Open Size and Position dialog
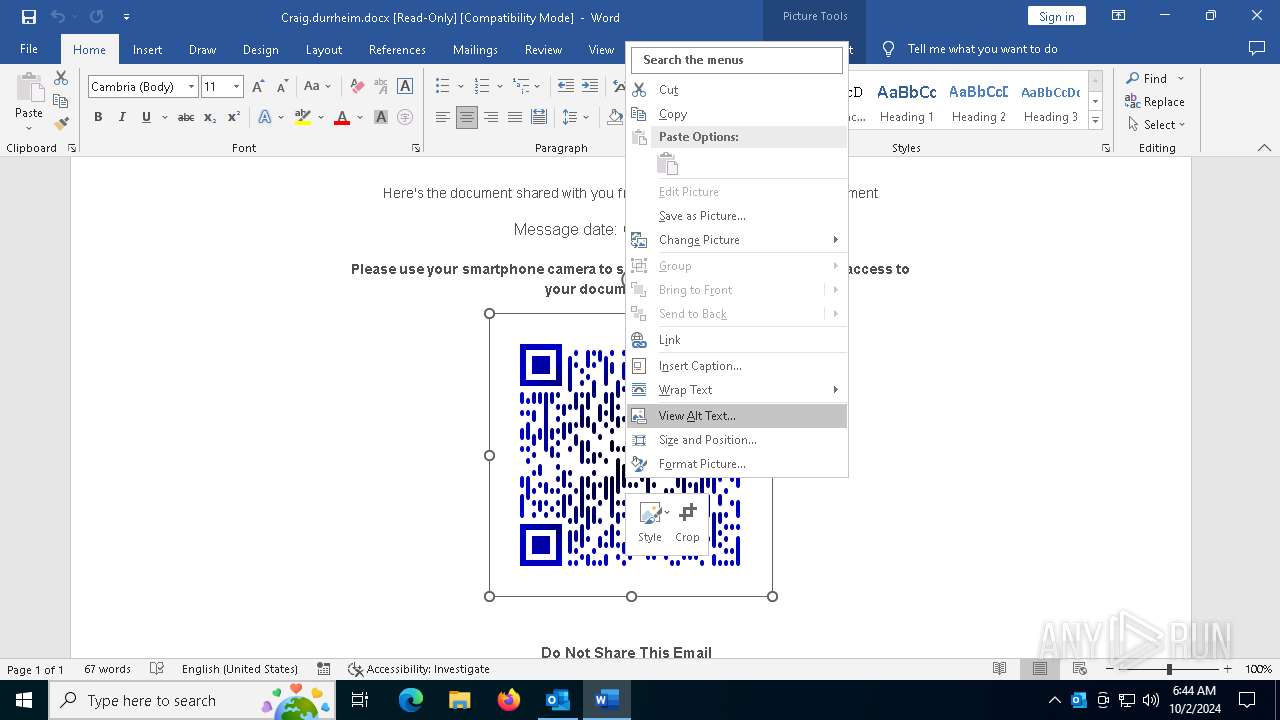 737,440
